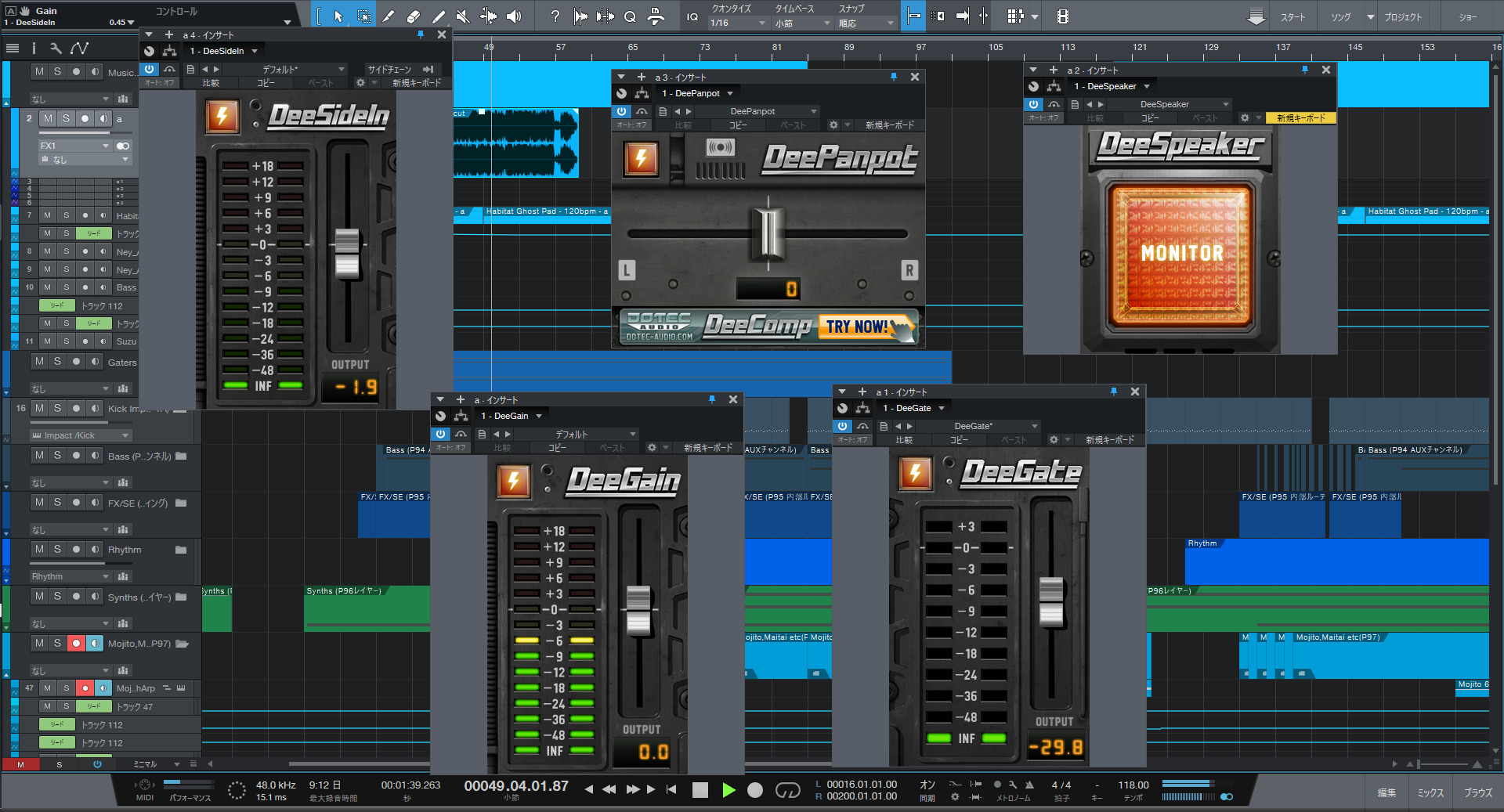Open the question mark help tool
This screenshot has width=1504, height=812.
point(555,16)
